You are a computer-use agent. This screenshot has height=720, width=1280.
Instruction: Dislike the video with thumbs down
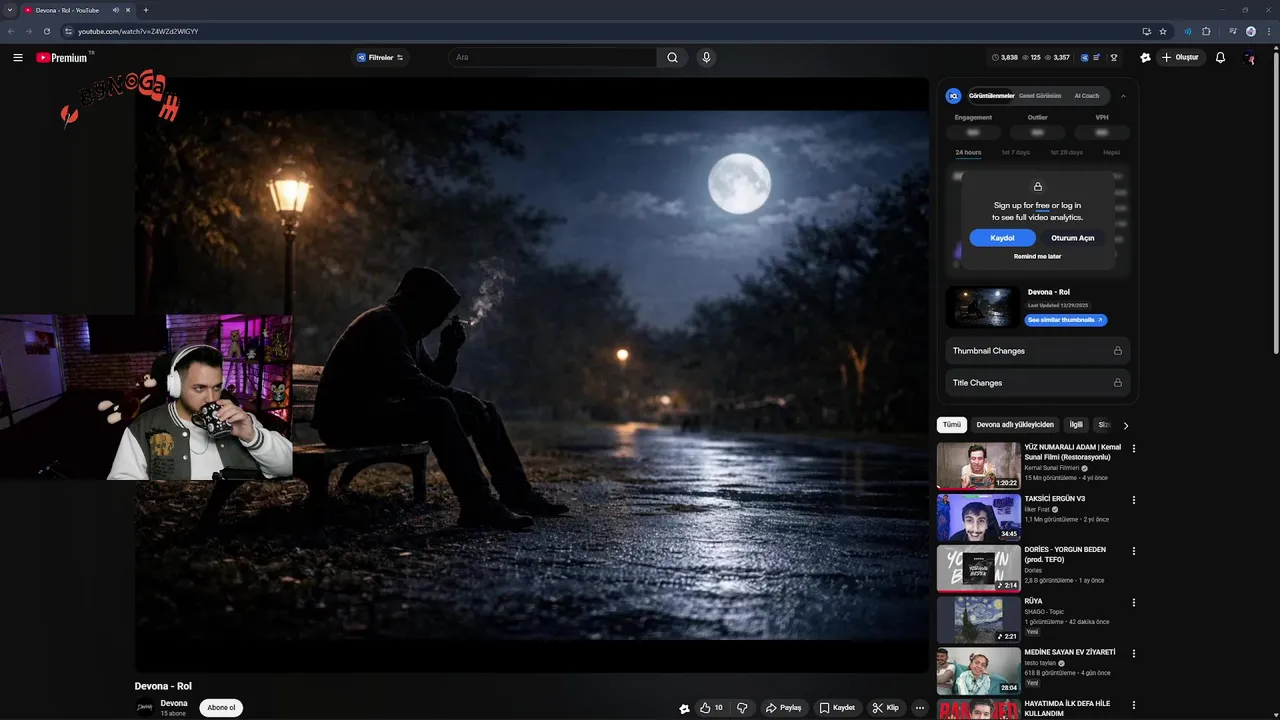tap(742, 708)
